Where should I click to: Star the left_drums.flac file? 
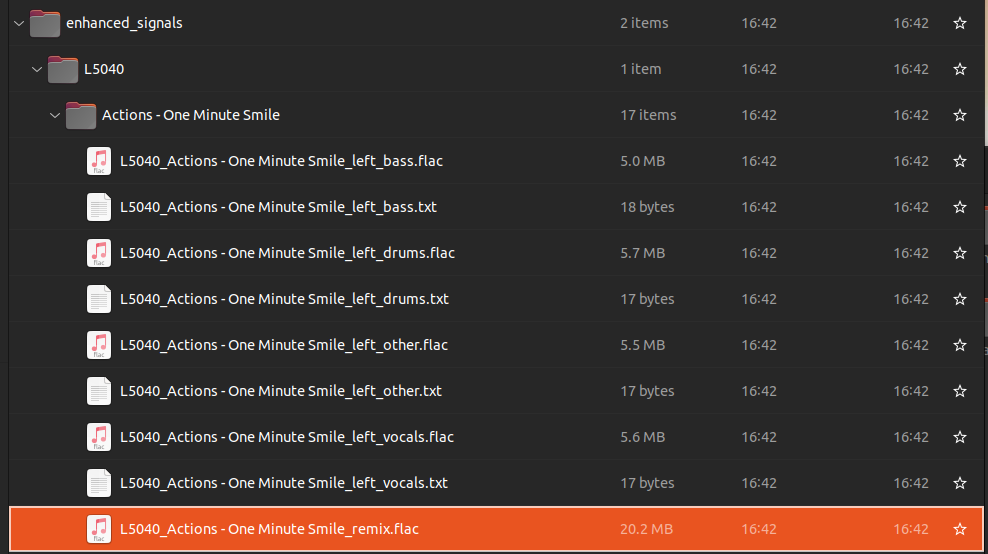[x=960, y=253]
